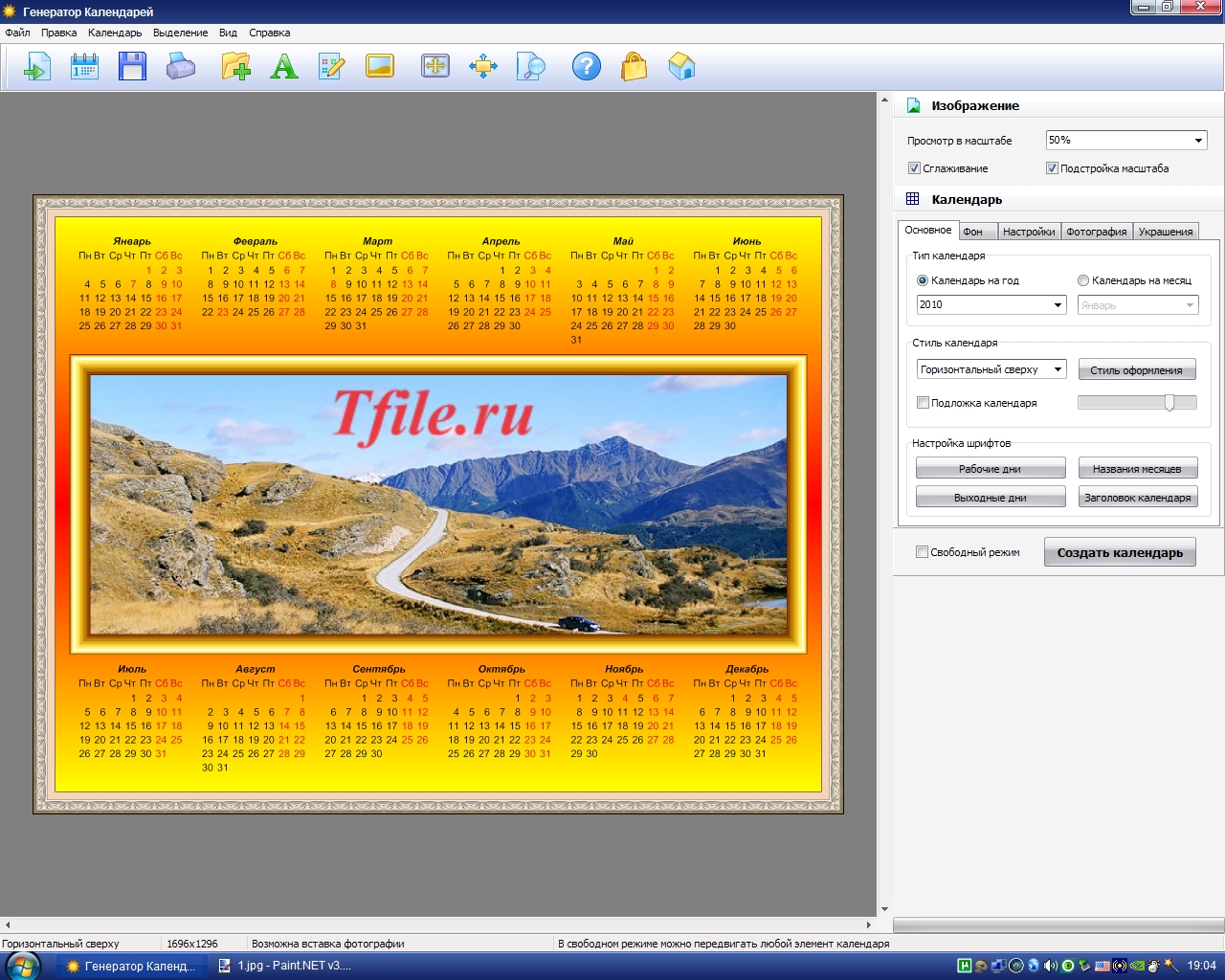Click the shopping bag purchase icon
1225x980 pixels.
634,67
